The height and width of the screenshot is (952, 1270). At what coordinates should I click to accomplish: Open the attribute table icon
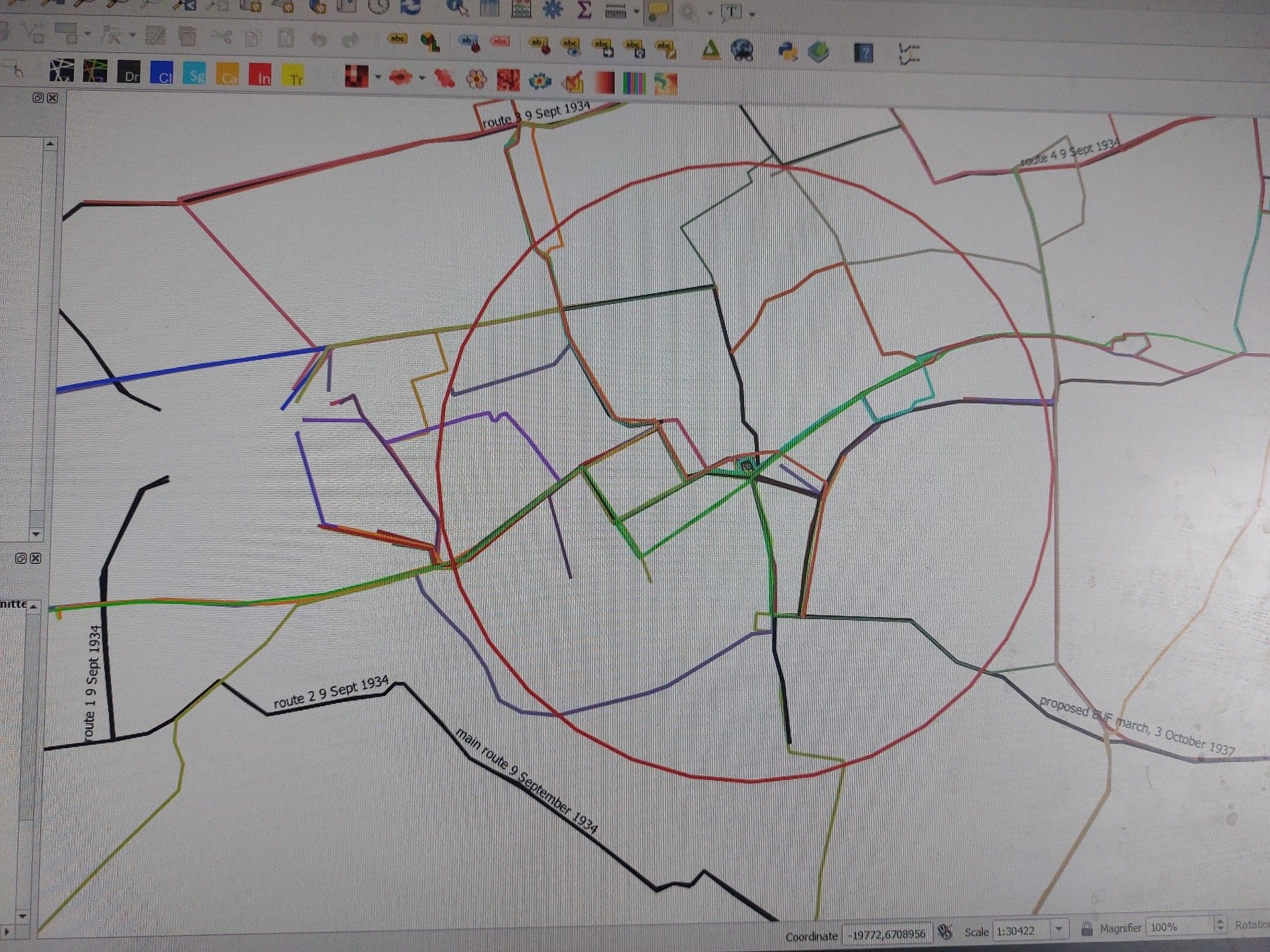click(490, 8)
